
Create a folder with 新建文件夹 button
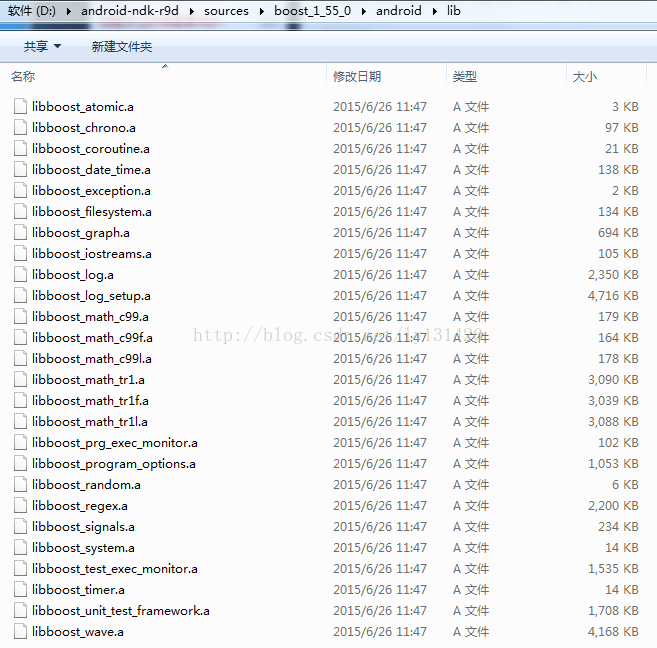click(122, 46)
